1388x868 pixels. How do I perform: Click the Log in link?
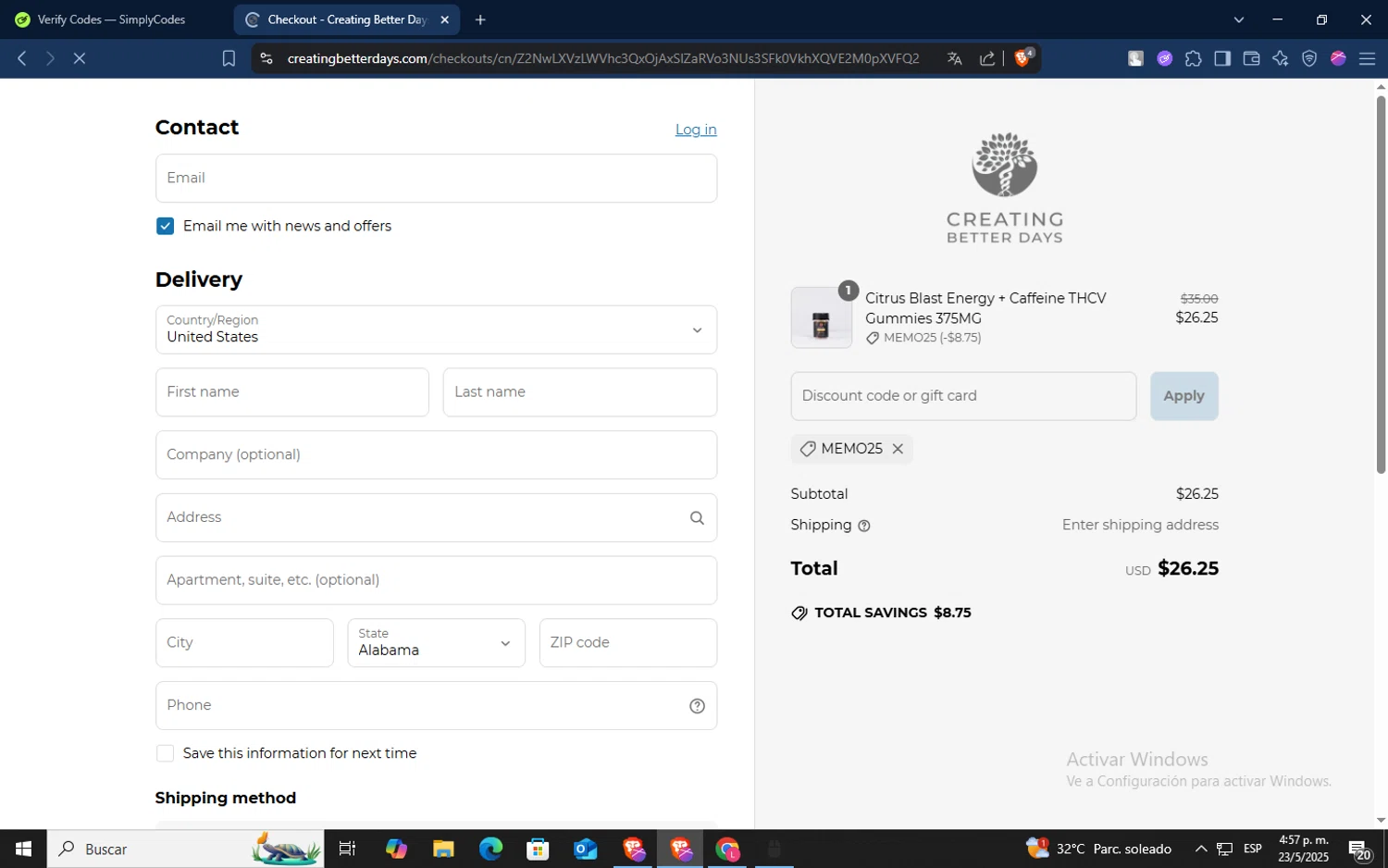click(x=696, y=130)
